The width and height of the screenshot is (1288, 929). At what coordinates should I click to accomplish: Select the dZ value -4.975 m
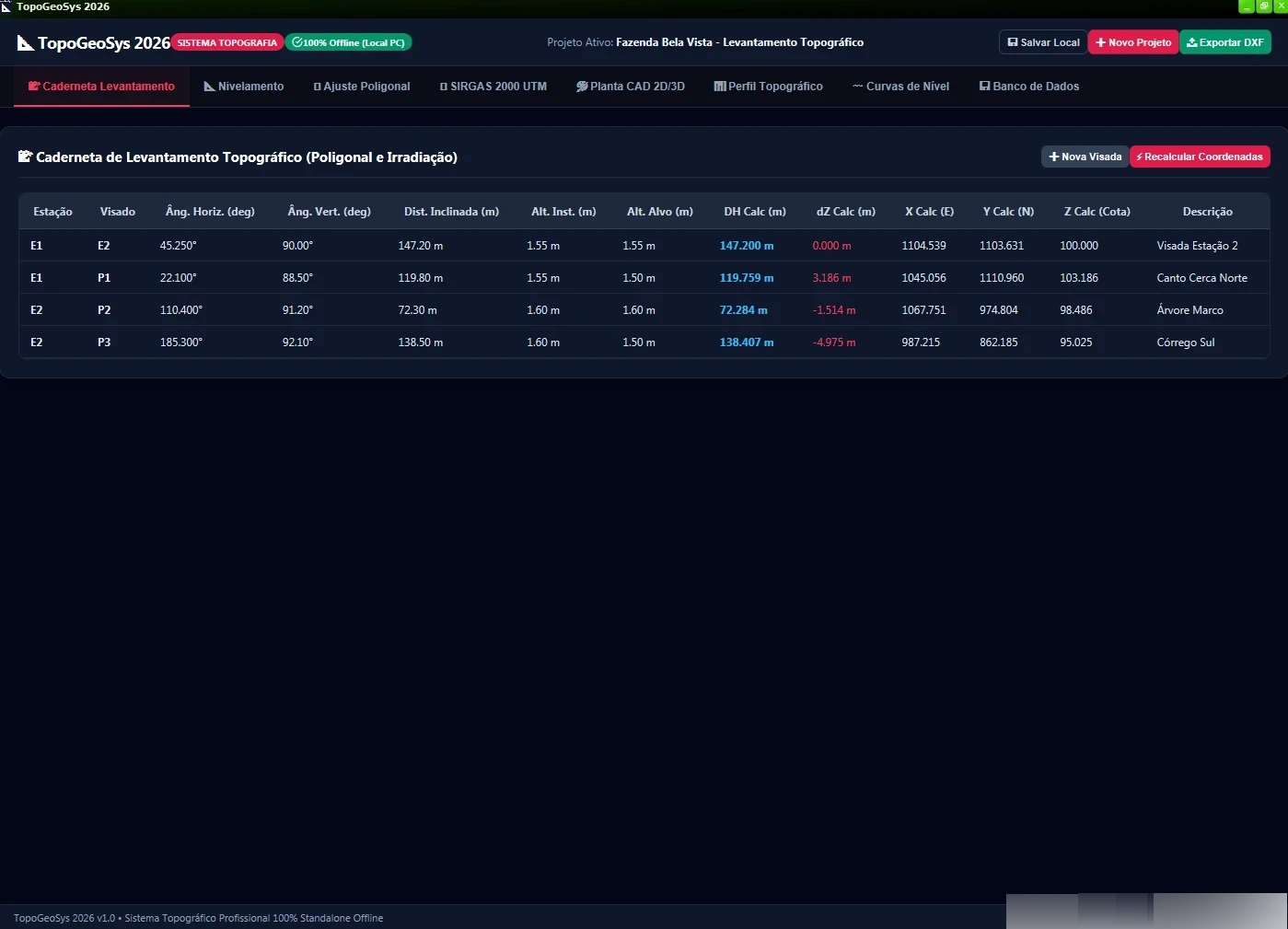[834, 343]
